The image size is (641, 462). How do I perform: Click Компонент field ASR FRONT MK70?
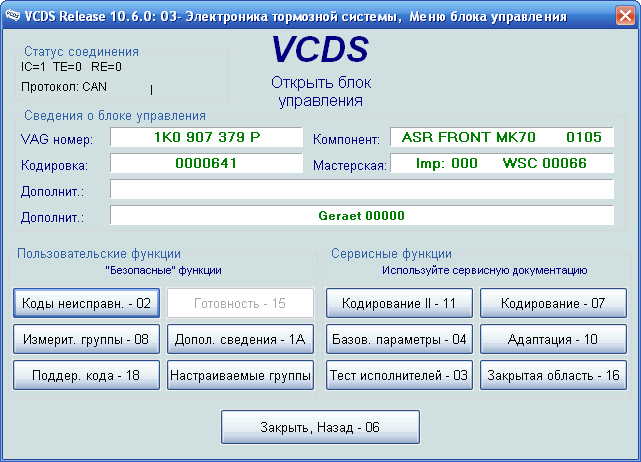click(502, 137)
